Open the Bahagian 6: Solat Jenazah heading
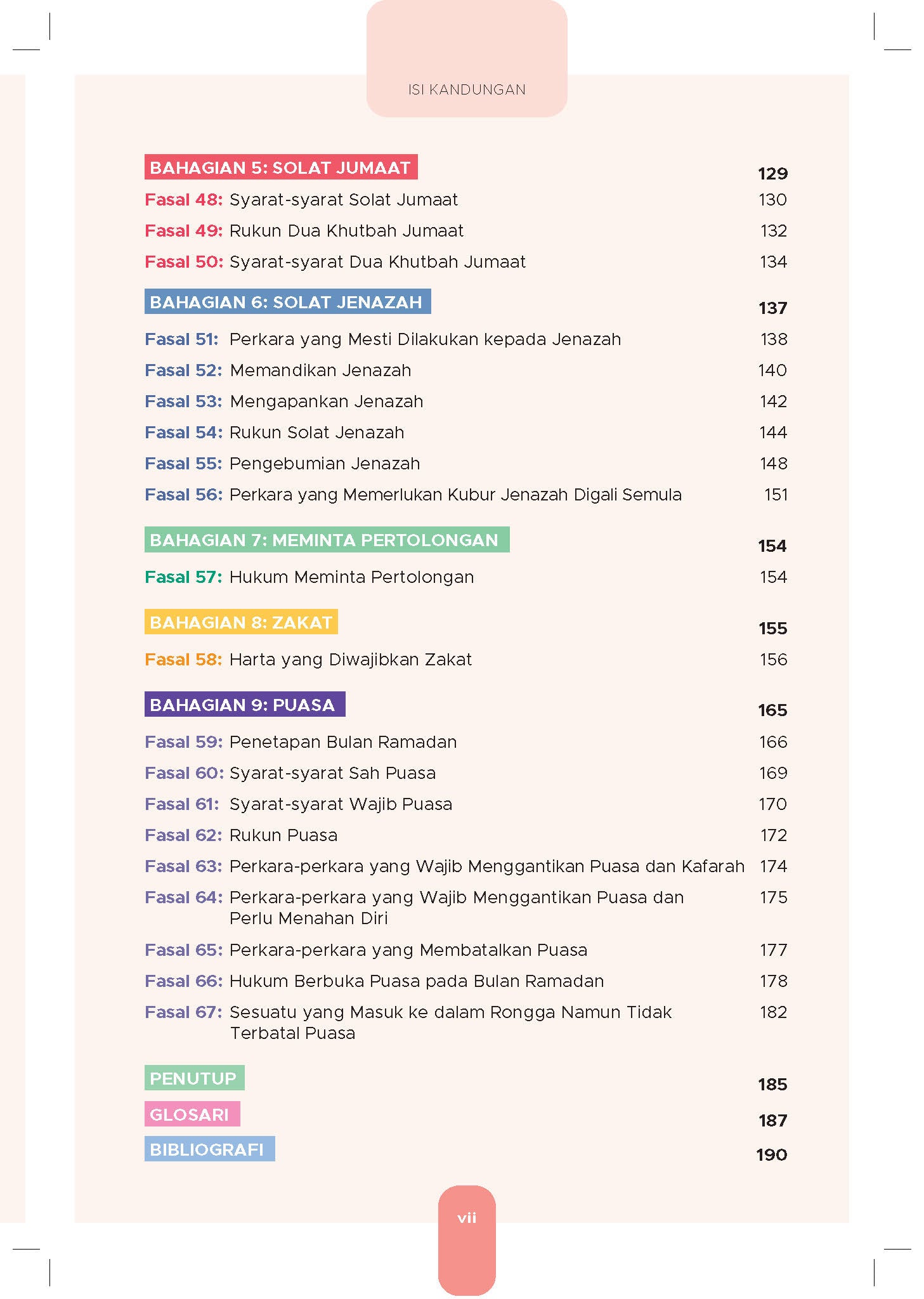924x1299 pixels. click(287, 302)
